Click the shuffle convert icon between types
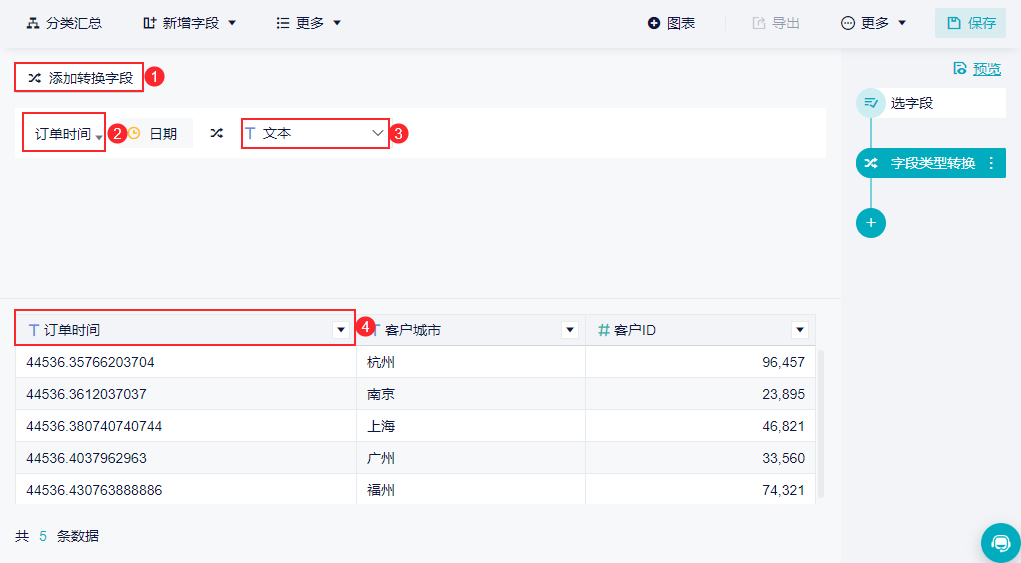Image resolution: width=1021 pixels, height=563 pixels. (217, 133)
